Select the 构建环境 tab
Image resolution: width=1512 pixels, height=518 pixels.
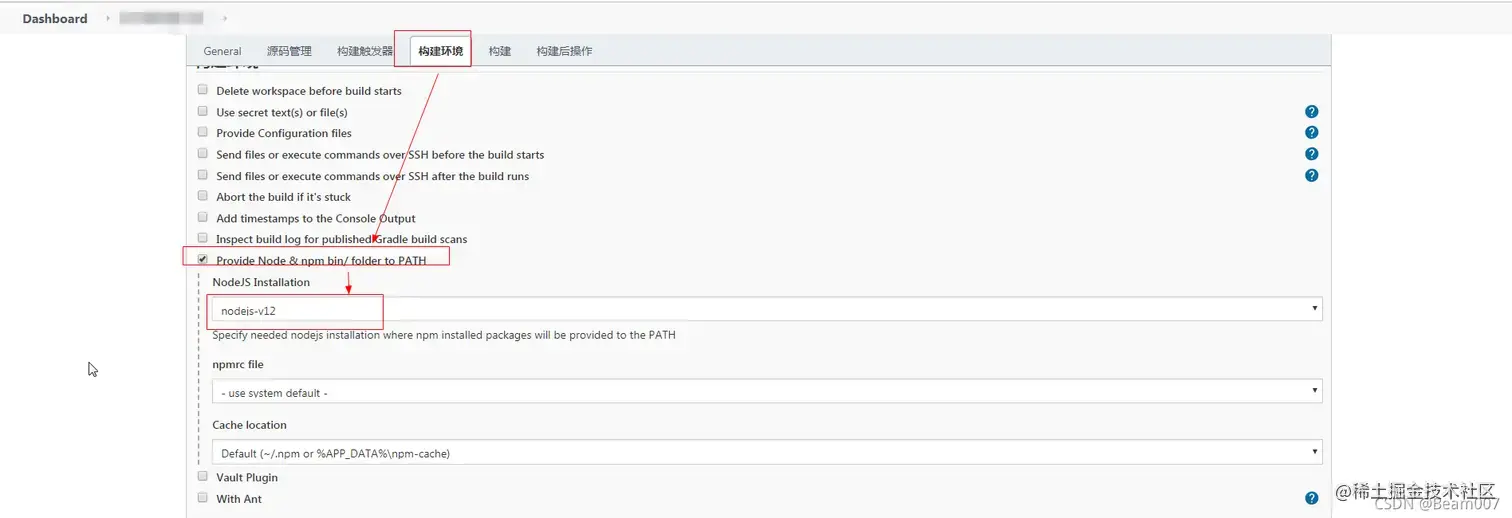coord(440,51)
